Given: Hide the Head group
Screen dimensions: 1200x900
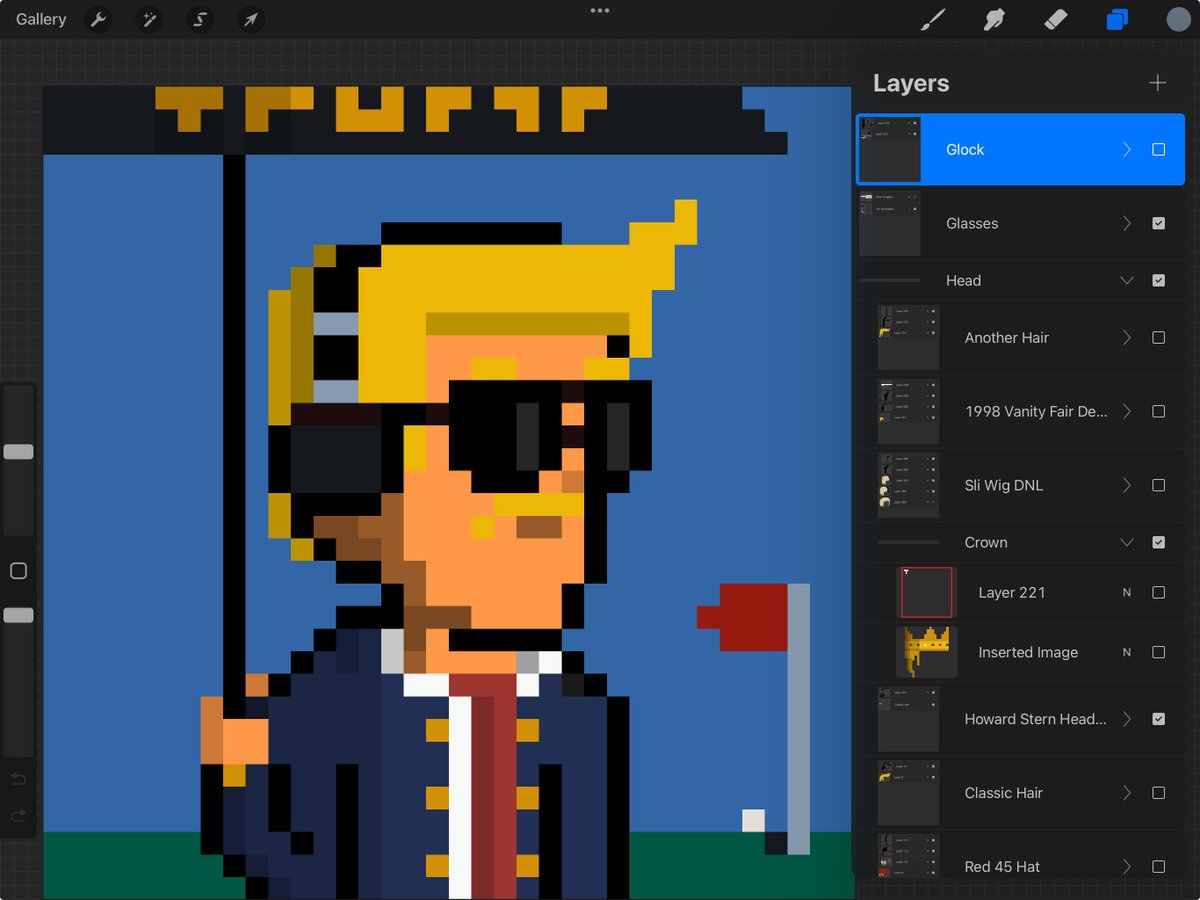Looking at the screenshot, I should 1158,280.
